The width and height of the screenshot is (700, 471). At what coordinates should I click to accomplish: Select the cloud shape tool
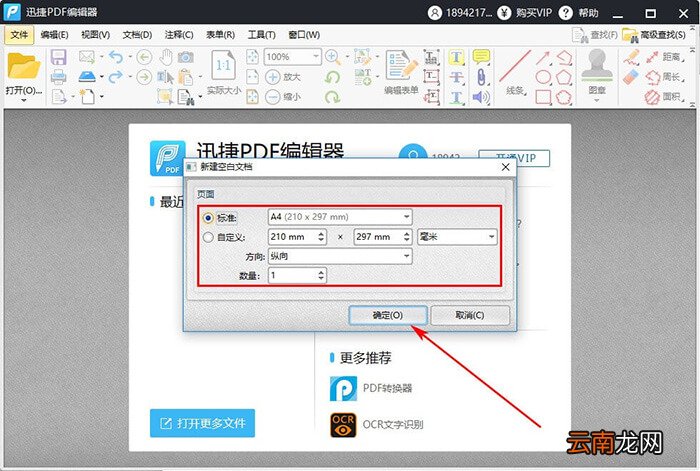[564, 97]
